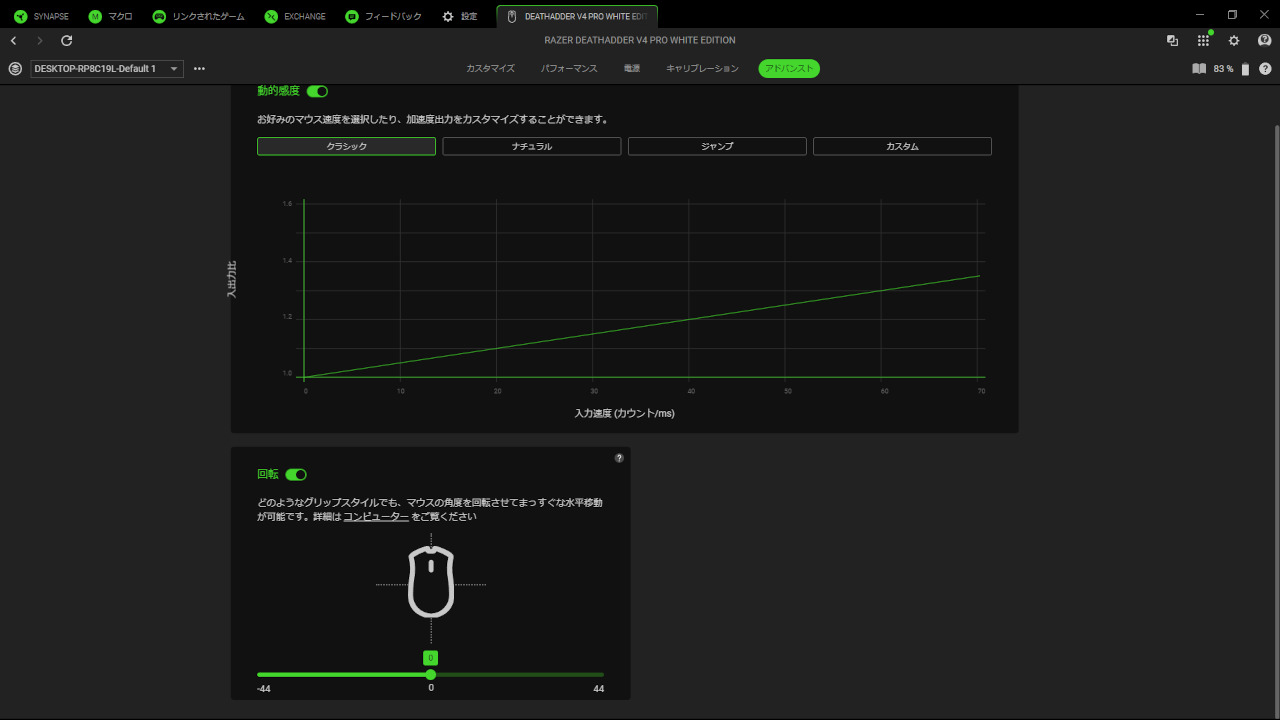Viewport: 1280px width, 720px height.
Task: Go forward with the right arrow
Action: pos(40,41)
